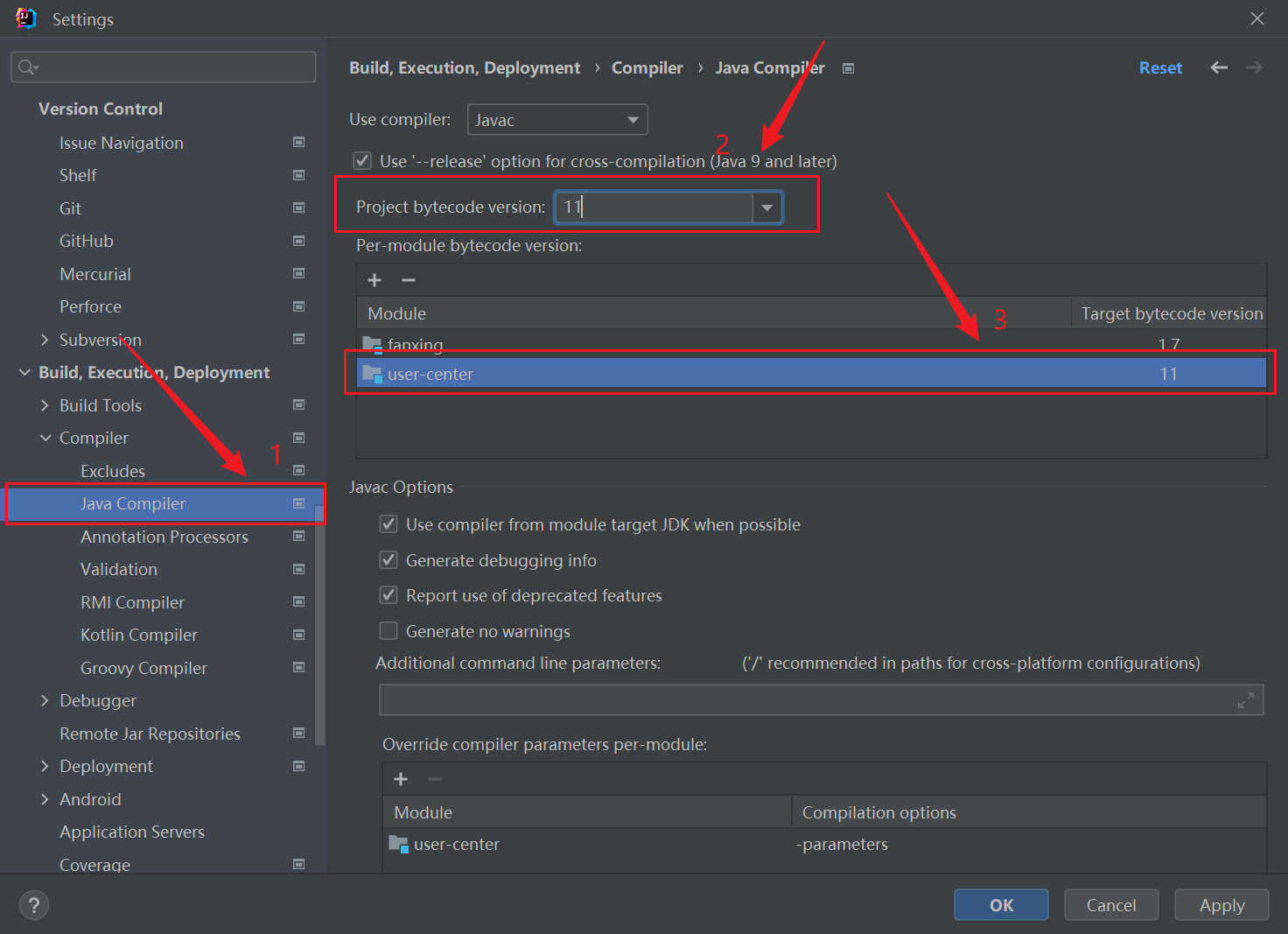Click the settings tree vertical scrollbar
Viewport: 1288px width, 934px height.
click(x=320, y=624)
